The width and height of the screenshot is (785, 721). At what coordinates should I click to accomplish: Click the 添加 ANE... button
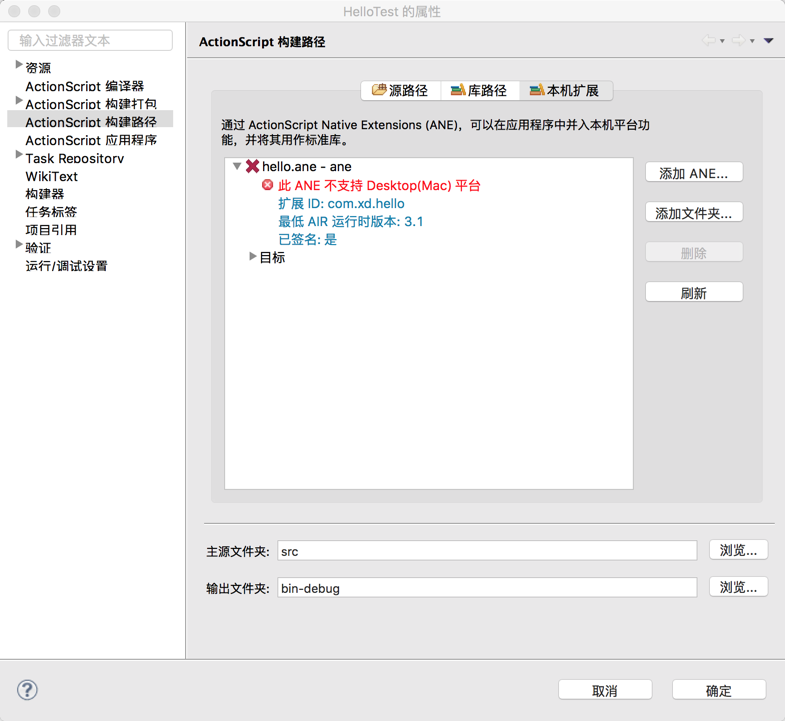[694, 173]
